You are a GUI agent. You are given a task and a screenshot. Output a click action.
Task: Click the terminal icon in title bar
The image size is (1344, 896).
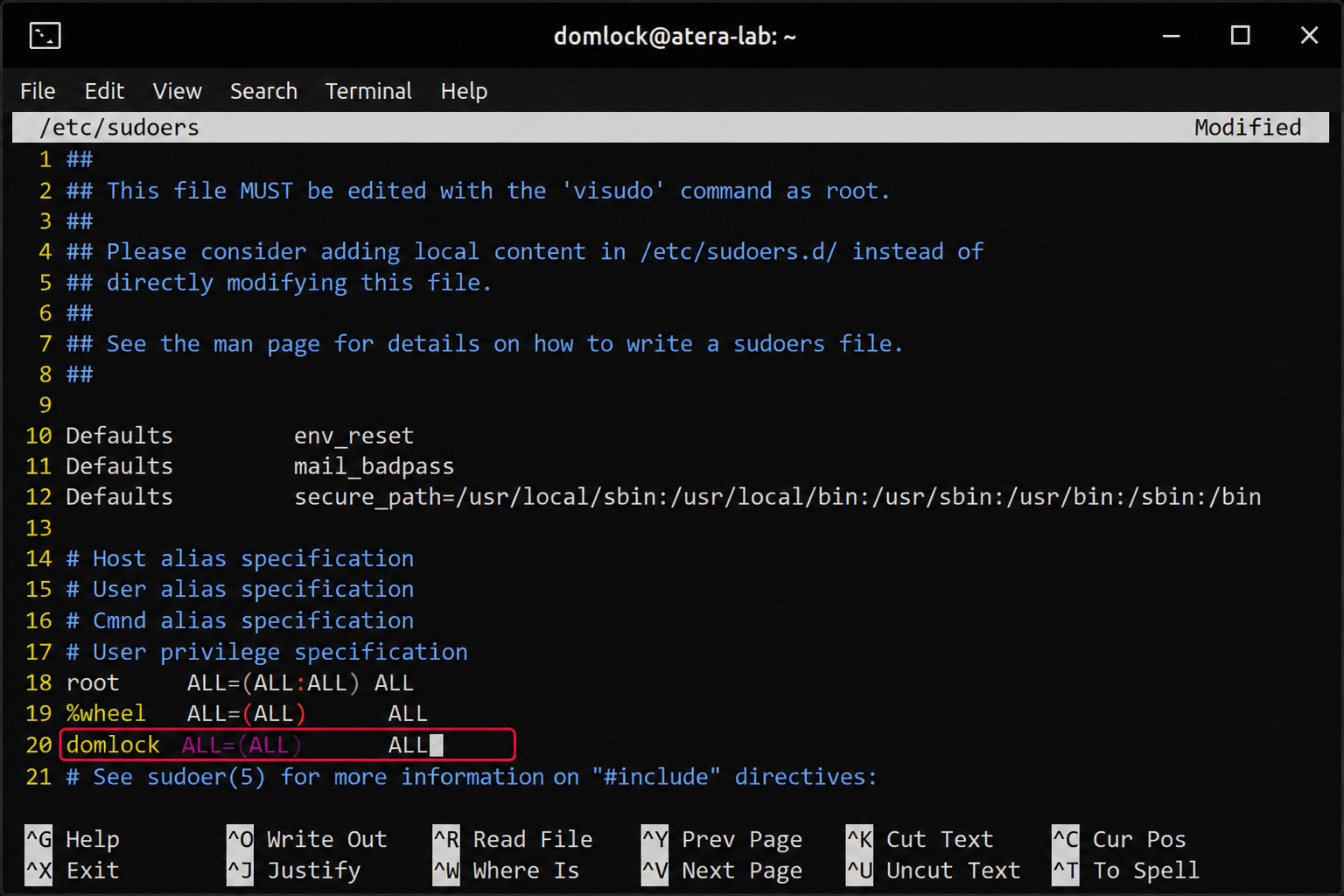point(45,36)
